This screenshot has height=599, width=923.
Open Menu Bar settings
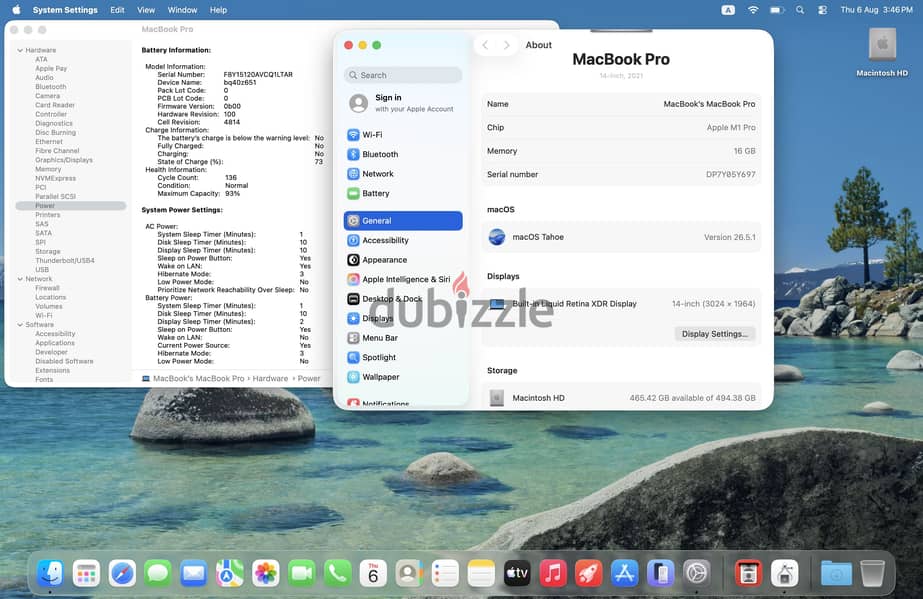403,338
